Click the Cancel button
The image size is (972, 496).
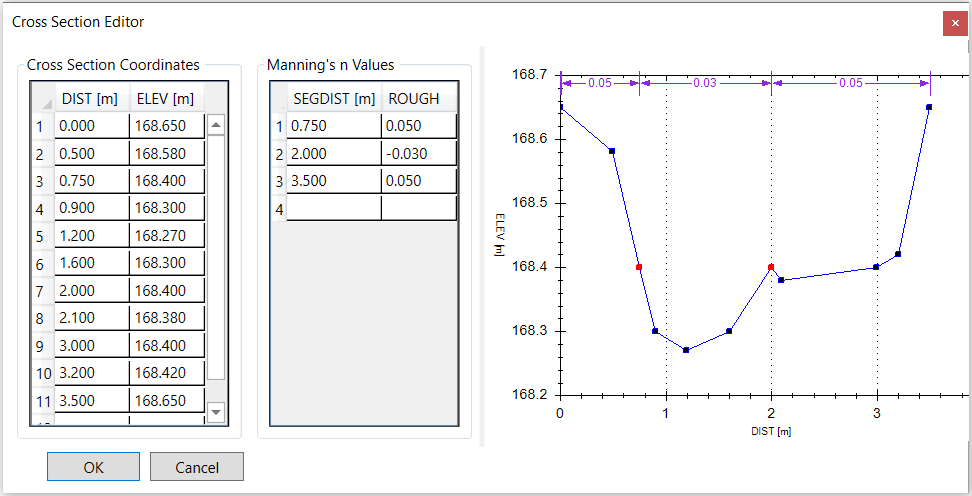197,467
